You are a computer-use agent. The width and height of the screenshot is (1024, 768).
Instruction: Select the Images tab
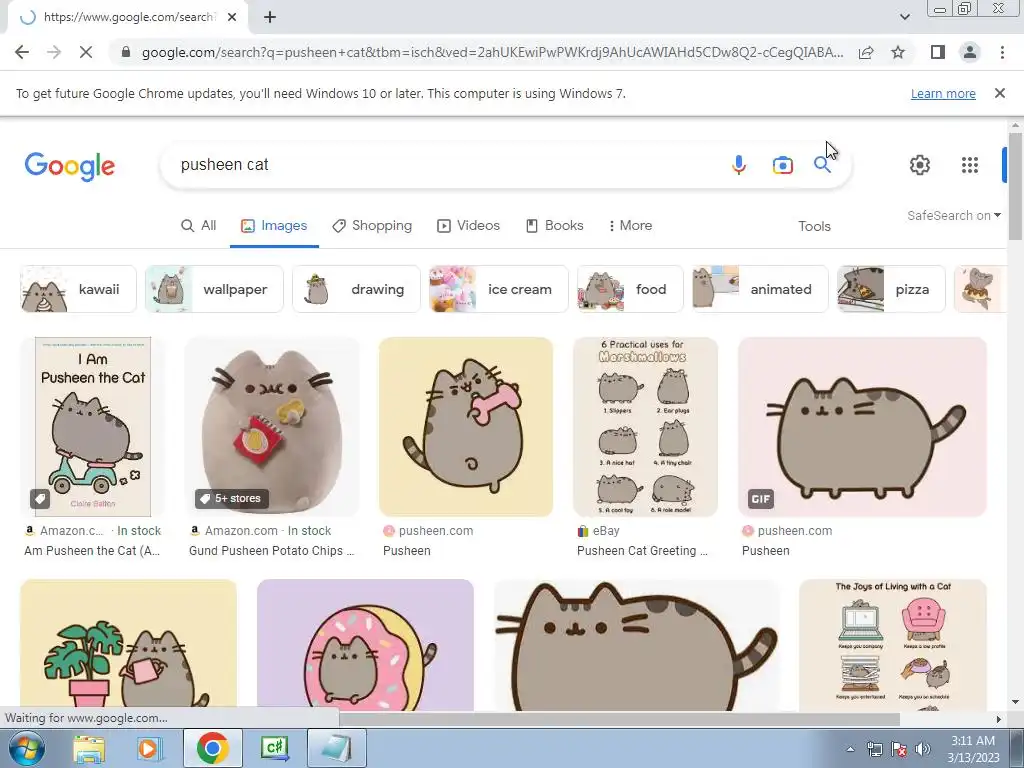274,225
